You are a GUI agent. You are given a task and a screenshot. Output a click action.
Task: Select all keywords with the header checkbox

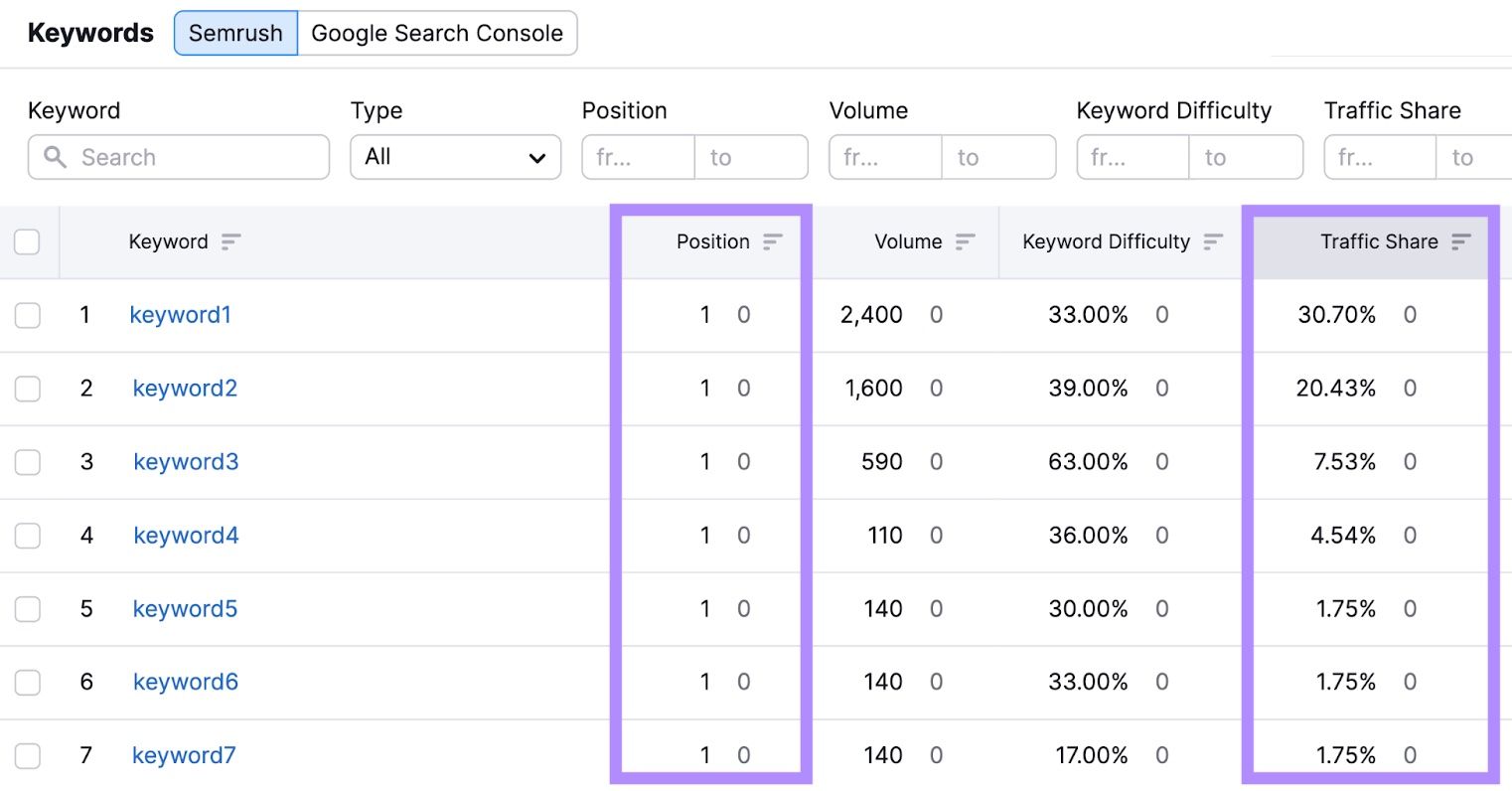28,241
